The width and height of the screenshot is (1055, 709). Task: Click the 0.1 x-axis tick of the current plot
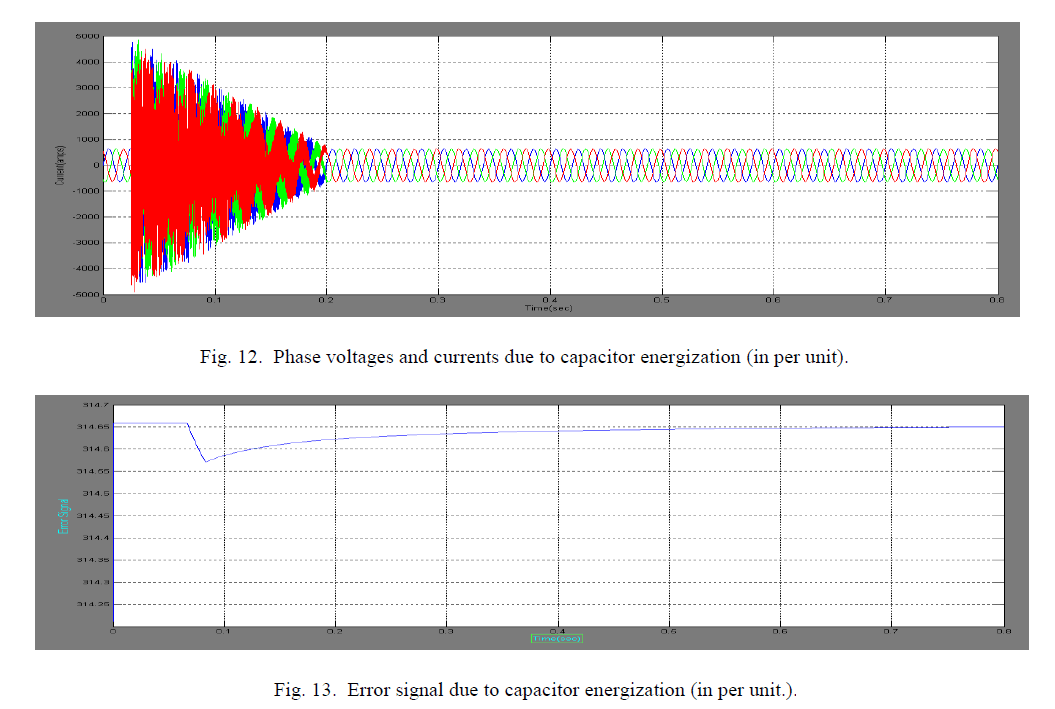tap(214, 300)
